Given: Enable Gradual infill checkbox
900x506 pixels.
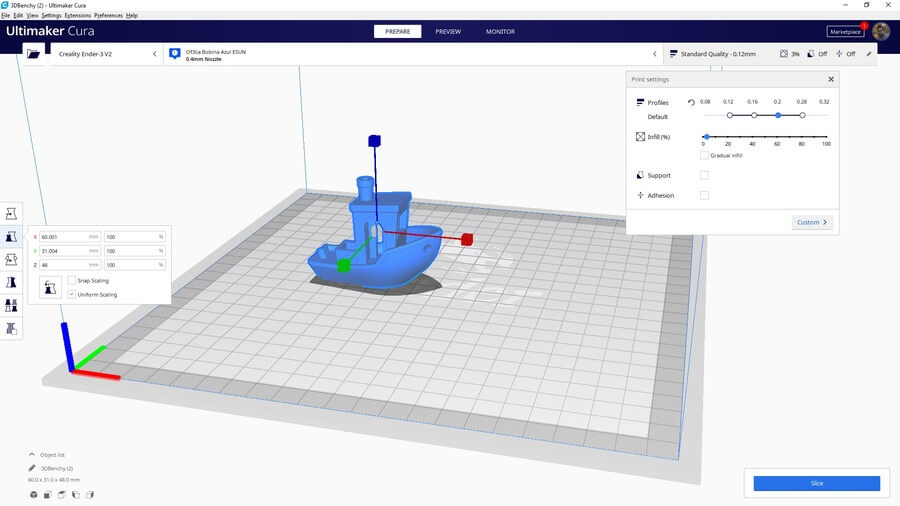Looking at the screenshot, I should click(704, 155).
